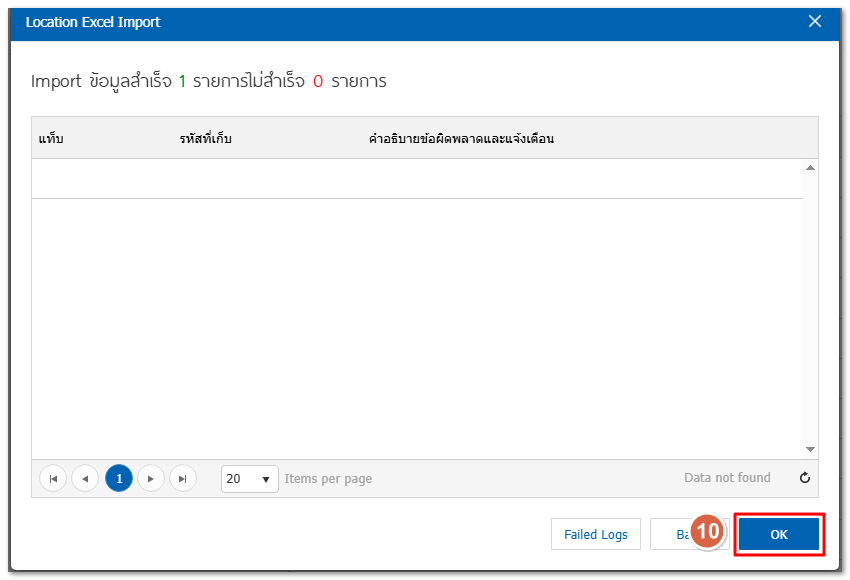Image resolution: width=850 pixels, height=580 pixels.
Task: Confirm the import with OK
Action: (x=779, y=534)
